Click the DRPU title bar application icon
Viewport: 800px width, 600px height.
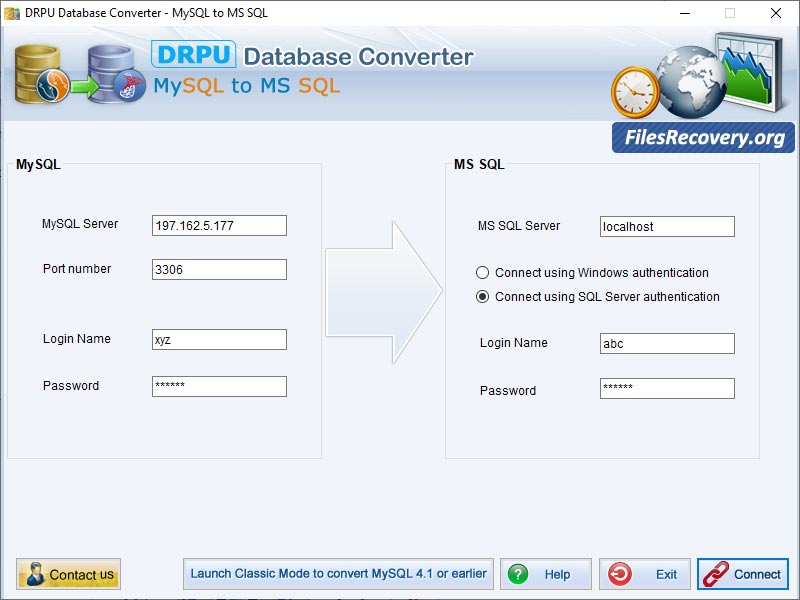[11, 13]
